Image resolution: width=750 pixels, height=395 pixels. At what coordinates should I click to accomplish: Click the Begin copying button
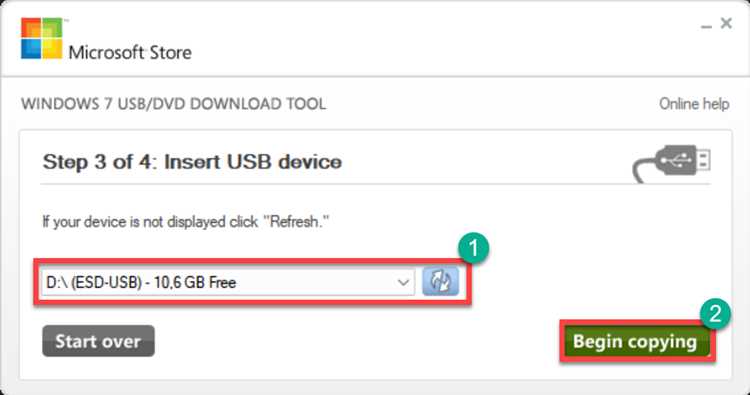pos(635,341)
